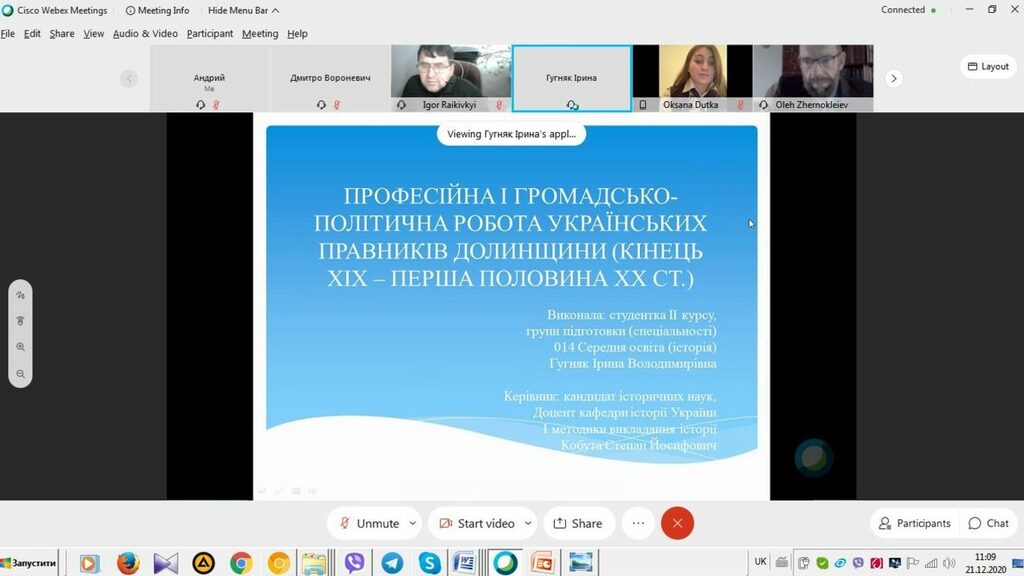Open Viber from the taskbar
The width and height of the screenshot is (1024, 576).
click(x=354, y=563)
